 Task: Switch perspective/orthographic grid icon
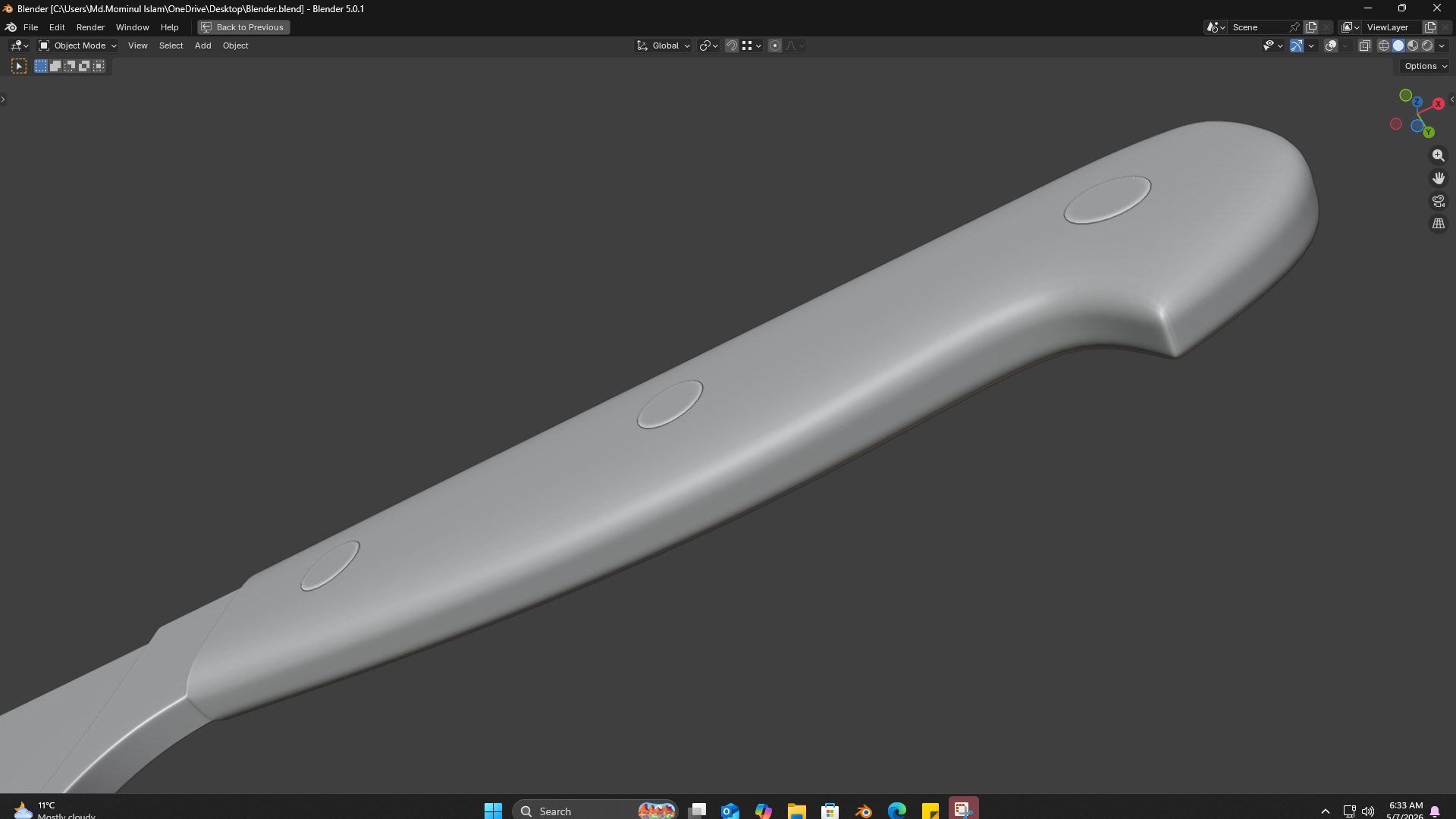pyautogui.click(x=1438, y=224)
